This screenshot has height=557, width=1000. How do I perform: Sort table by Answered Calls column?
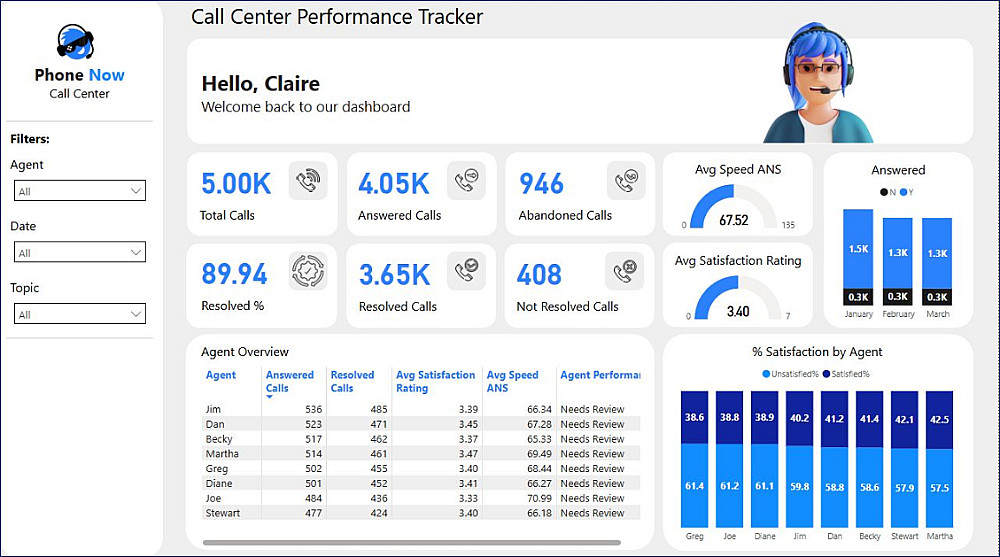(289, 381)
